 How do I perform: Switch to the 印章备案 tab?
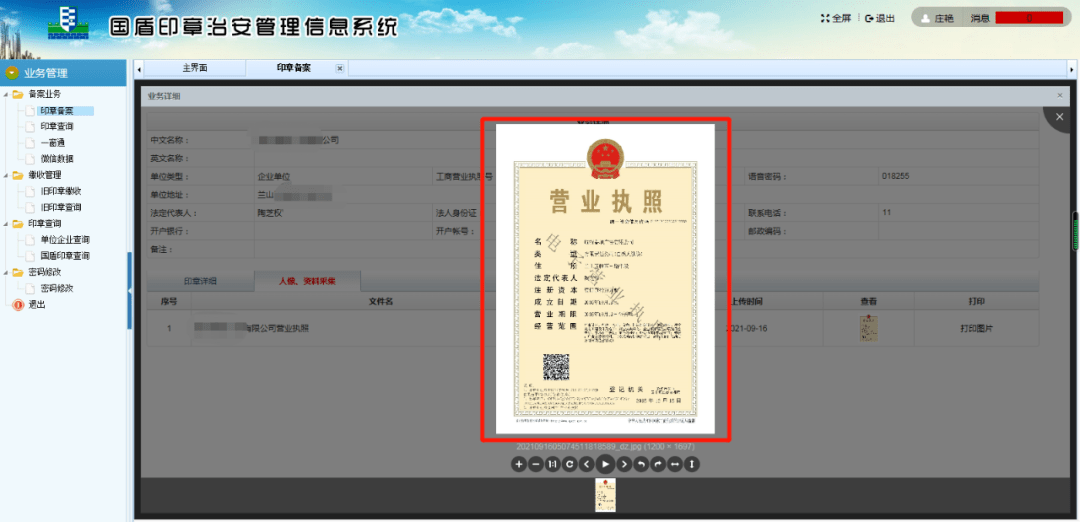tap(294, 68)
